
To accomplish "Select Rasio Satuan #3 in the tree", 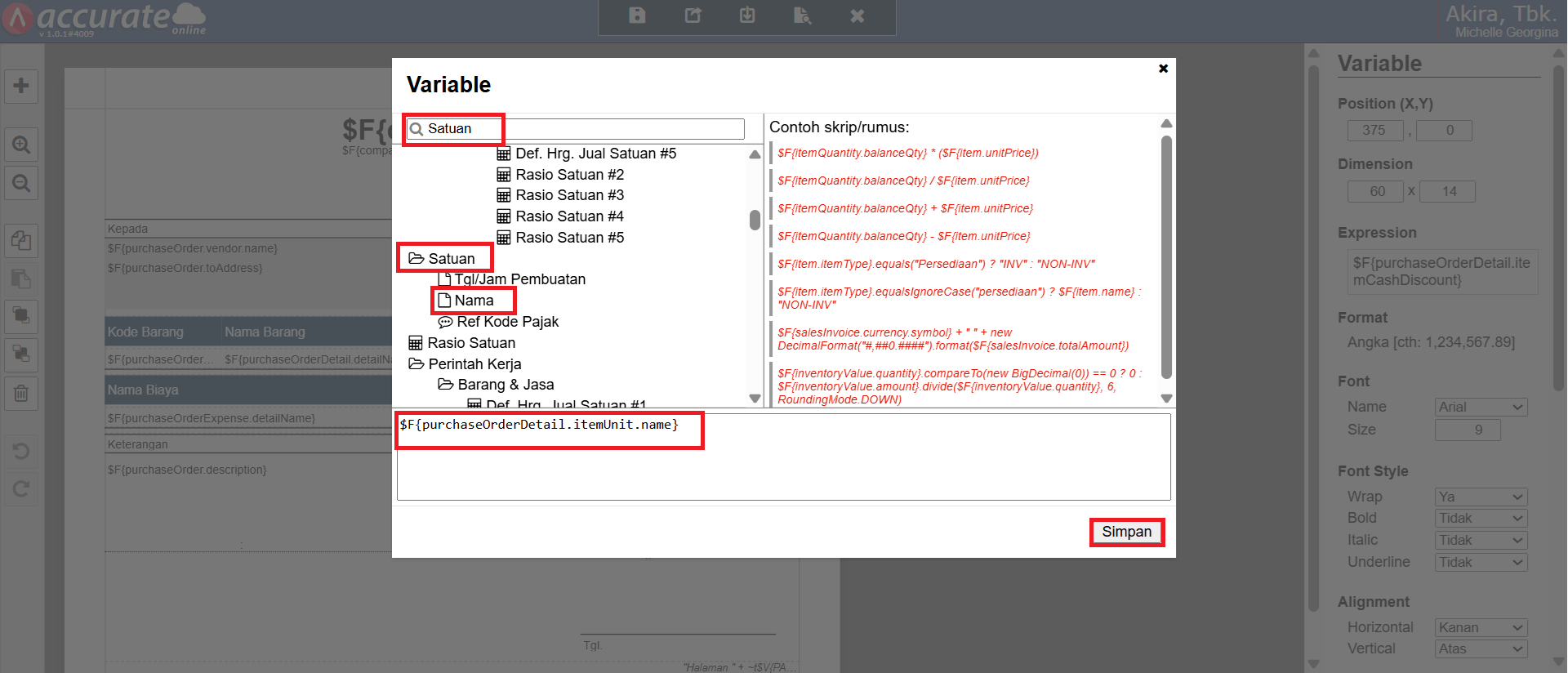I will [569, 195].
